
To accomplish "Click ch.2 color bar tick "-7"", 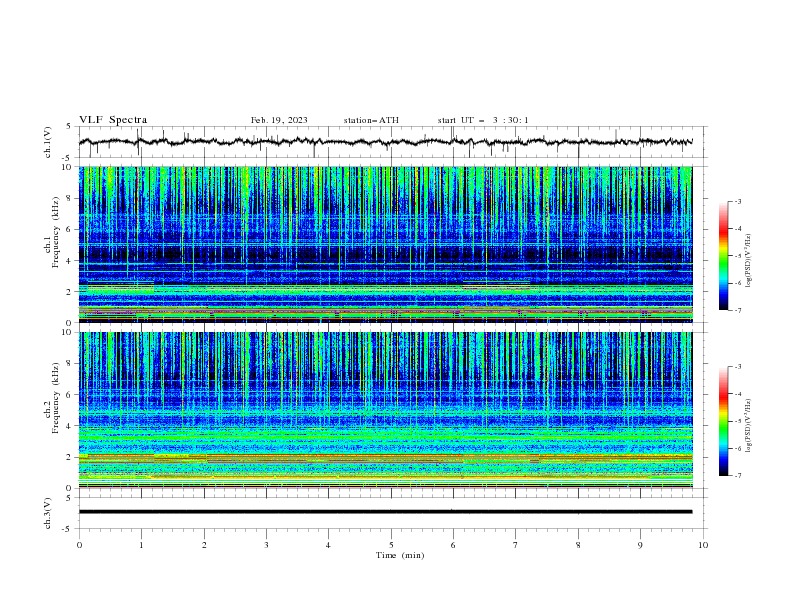I will pos(738,475).
